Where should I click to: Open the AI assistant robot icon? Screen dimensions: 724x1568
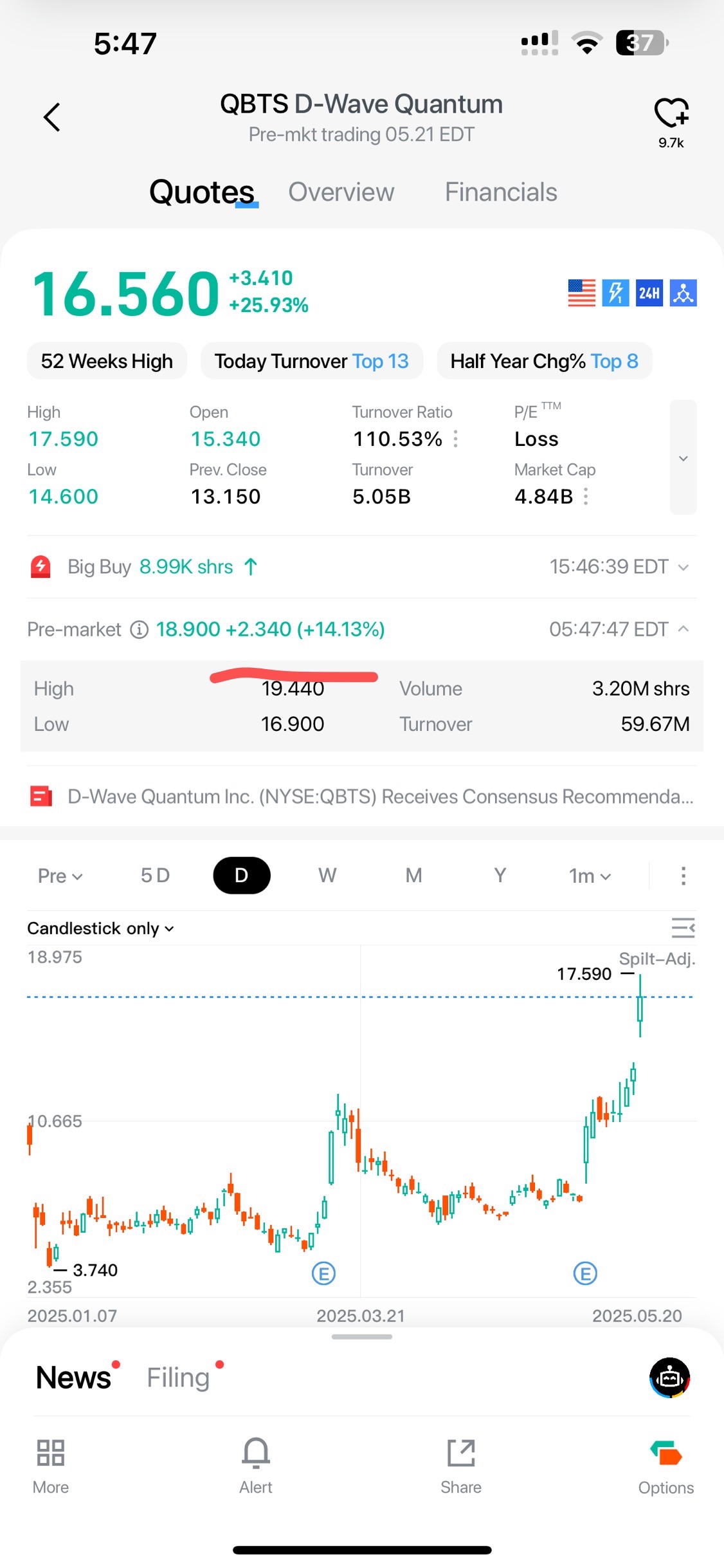(669, 1378)
